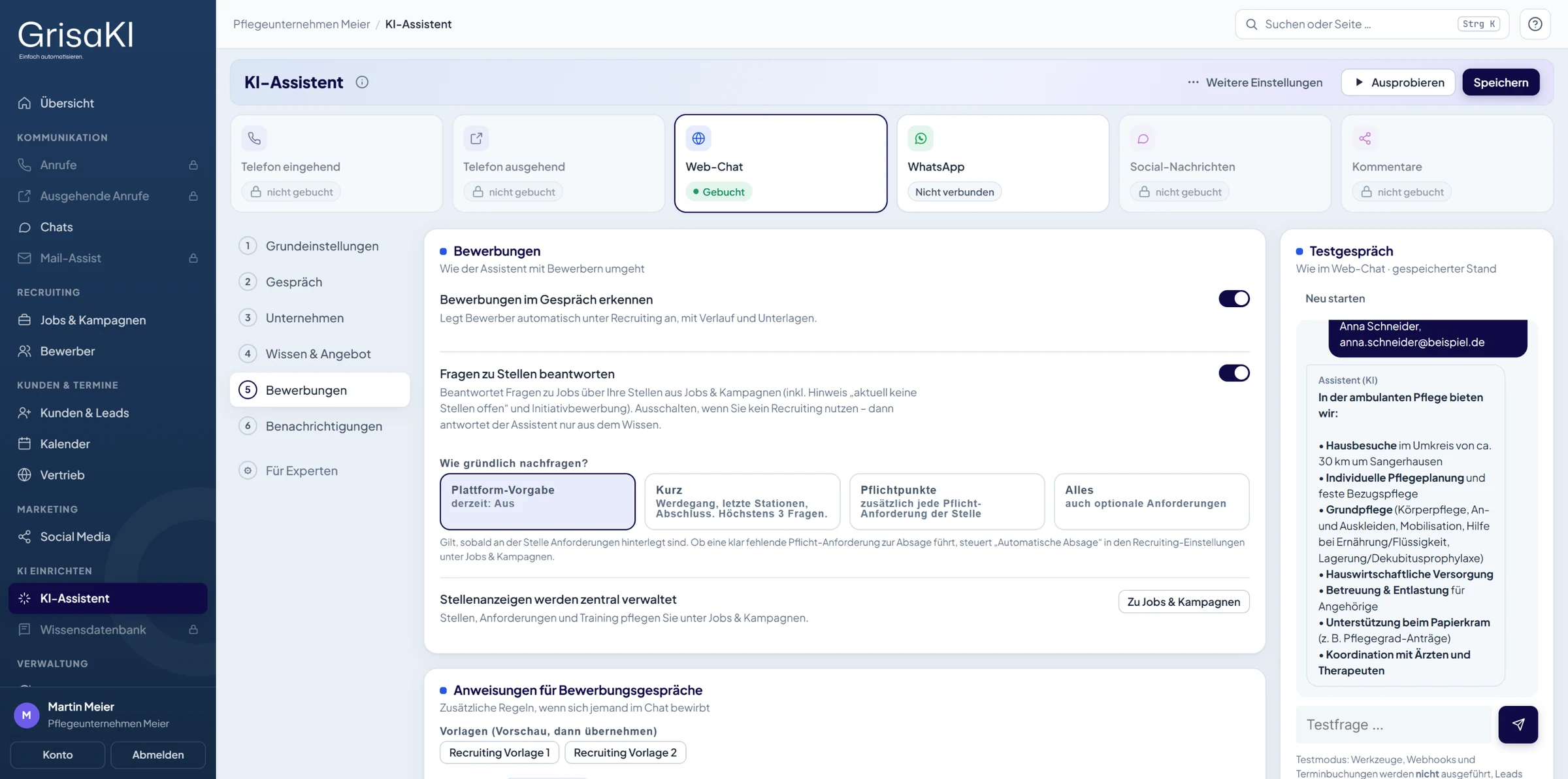Choose the Pflichtpunkte questioning option
The height and width of the screenshot is (779, 1568).
[x=947, y=501]
